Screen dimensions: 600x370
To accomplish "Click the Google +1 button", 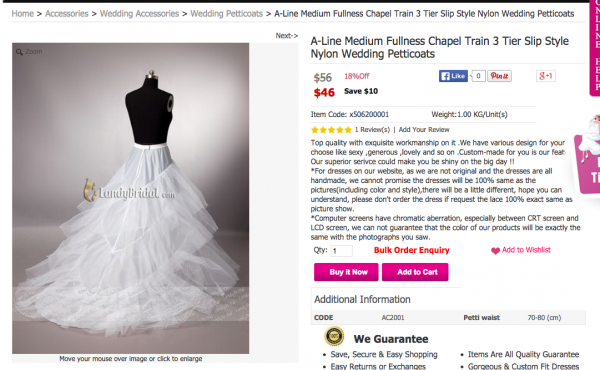I will coord(546,76).
